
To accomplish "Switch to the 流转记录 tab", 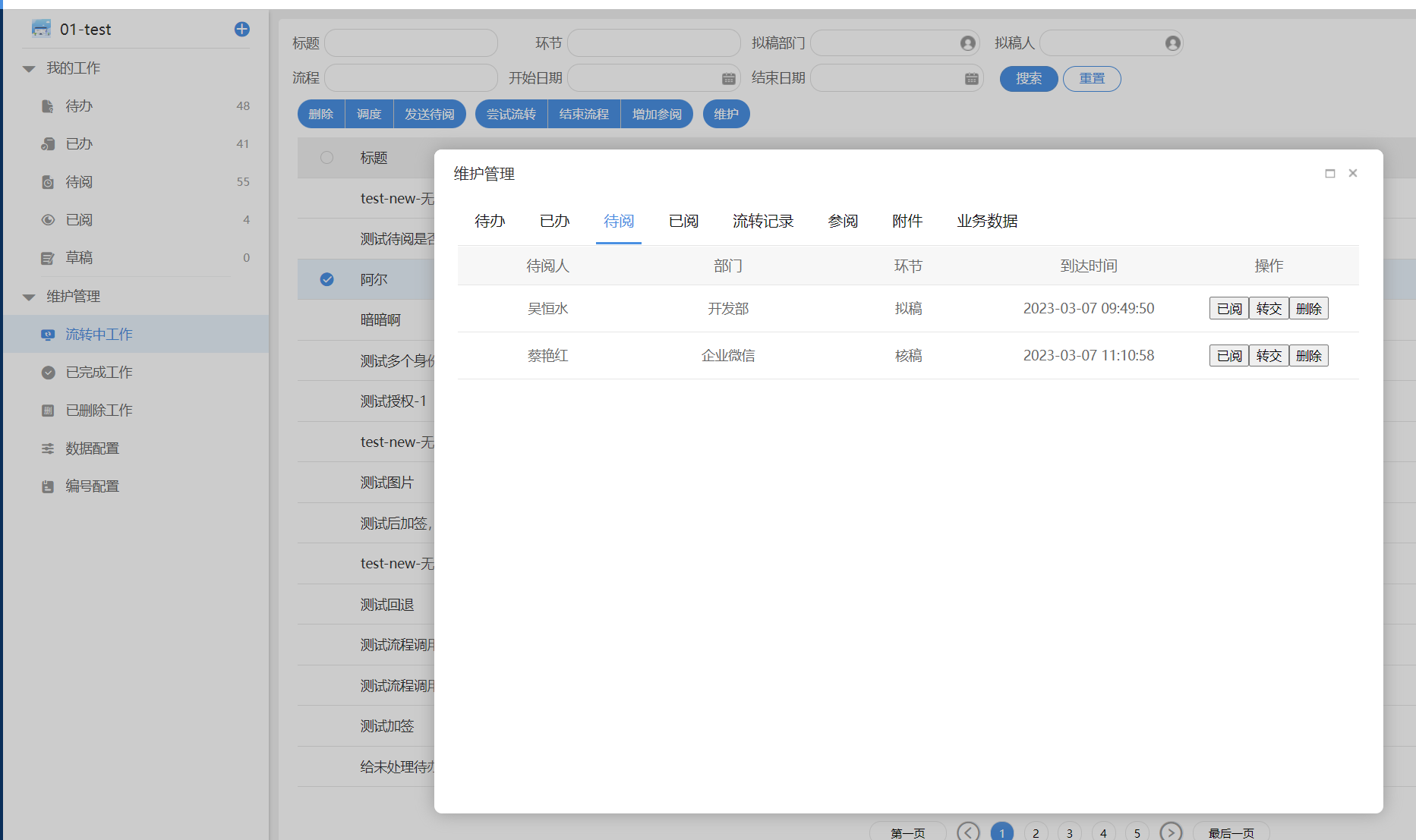I will [762, 222].
